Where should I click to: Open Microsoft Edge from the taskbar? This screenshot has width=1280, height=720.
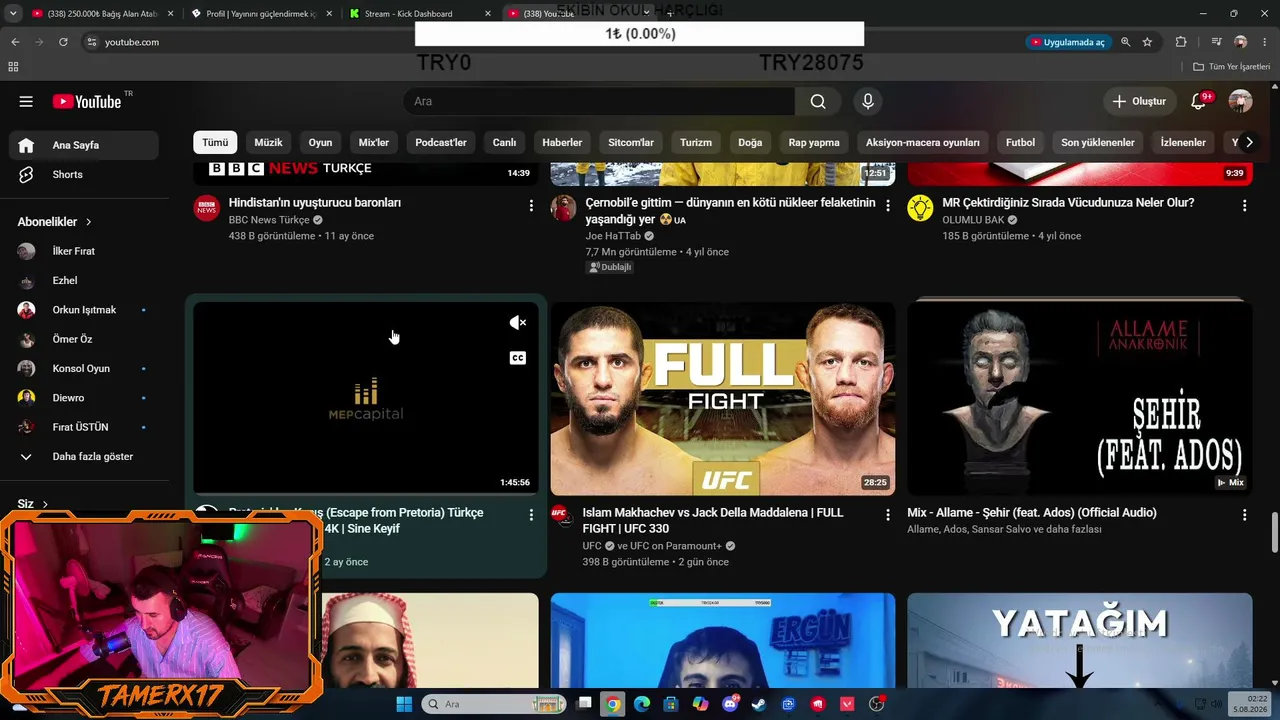pyautogui.click(x=642, y=704)
